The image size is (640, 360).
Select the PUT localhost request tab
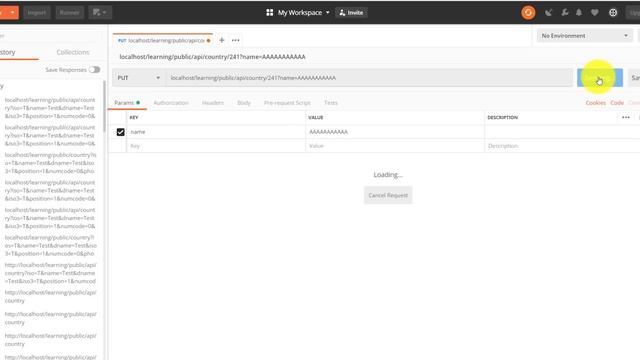(163, 40)
